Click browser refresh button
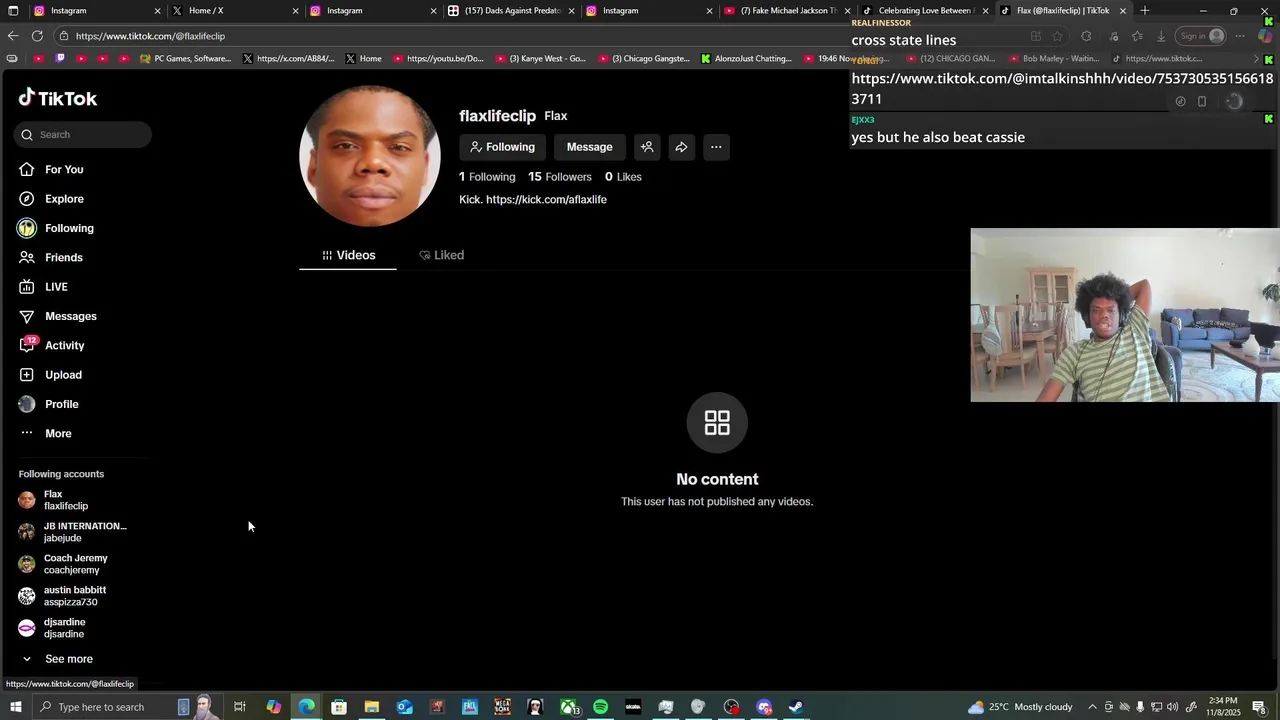1280x720 pixels. [37, 36]
